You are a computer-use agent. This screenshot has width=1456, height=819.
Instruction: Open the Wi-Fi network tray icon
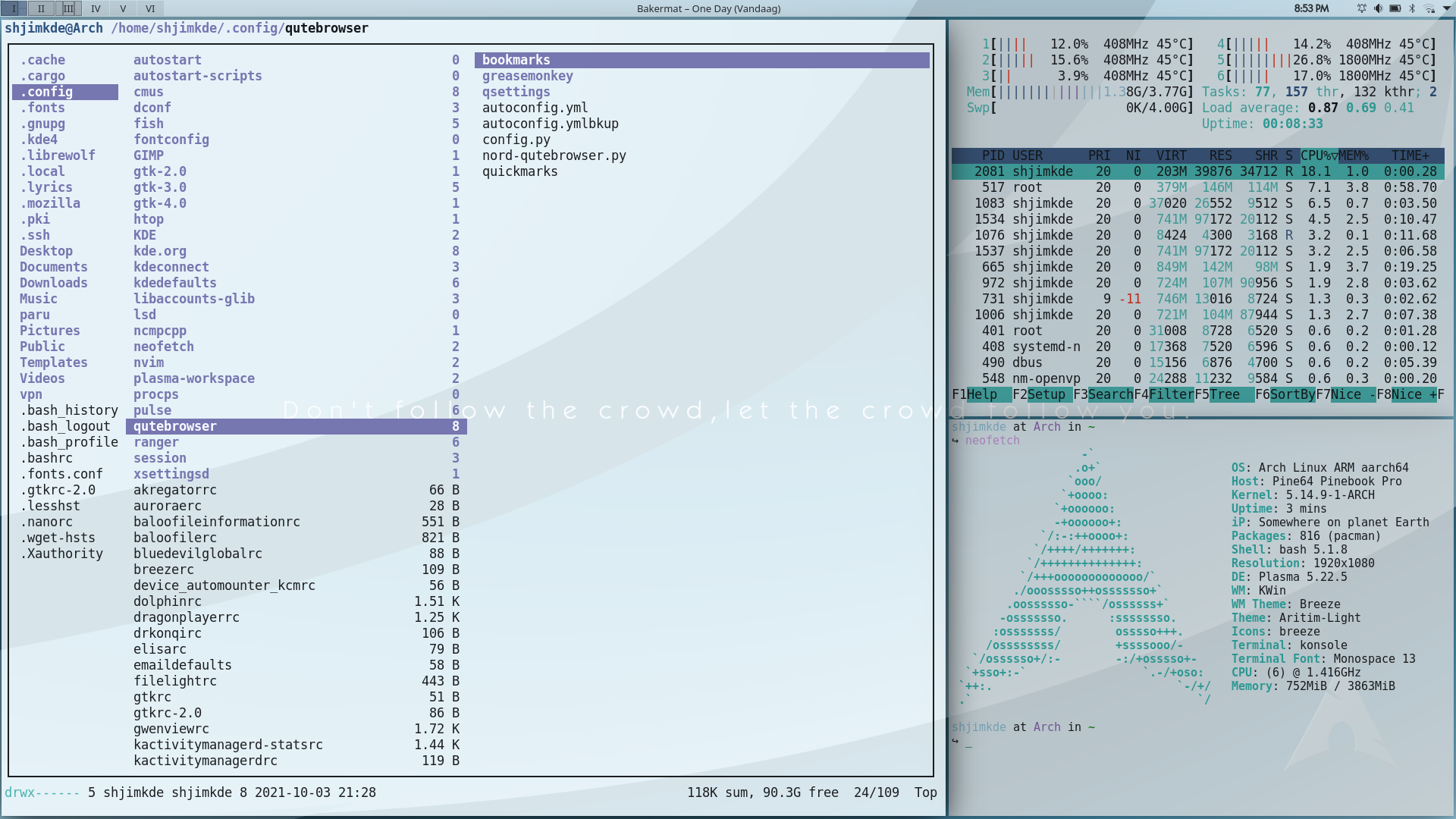pyautogui.click(x=1429, y=8)
